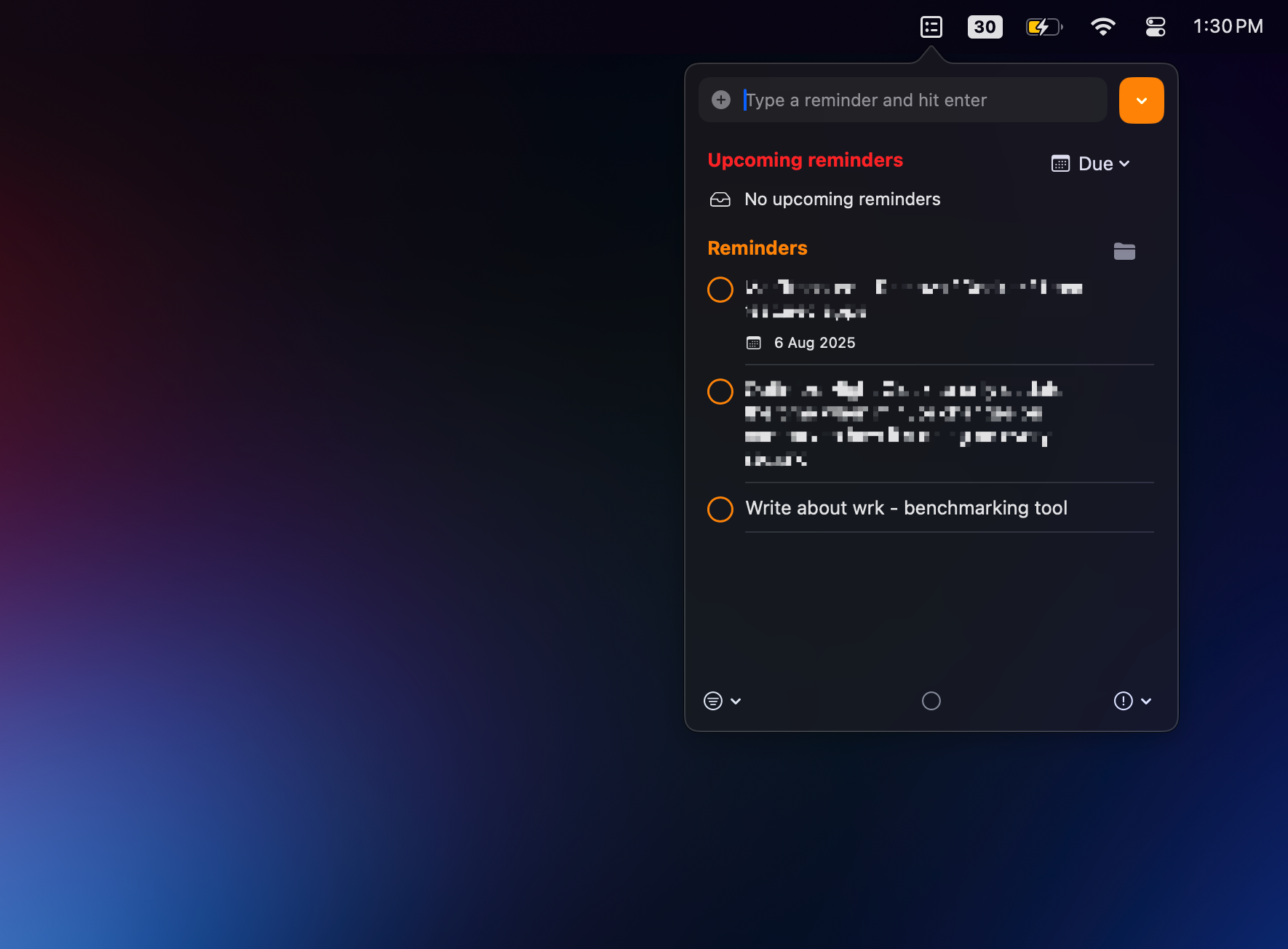Open Control Center from the menu bar
This screenshot has height=949, width=1288.
(1155, 27)
